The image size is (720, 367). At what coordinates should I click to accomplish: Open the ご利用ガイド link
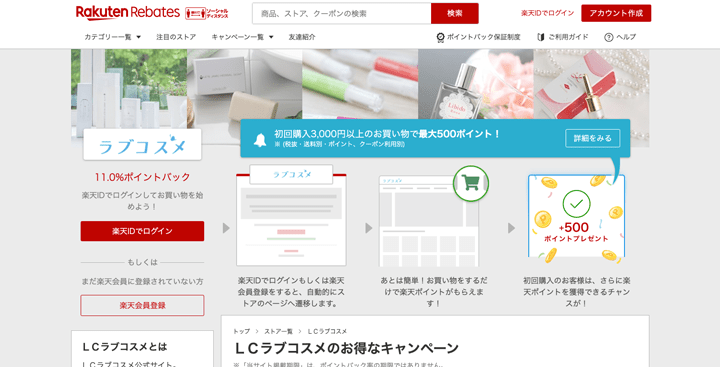click(x=568, y=37)
